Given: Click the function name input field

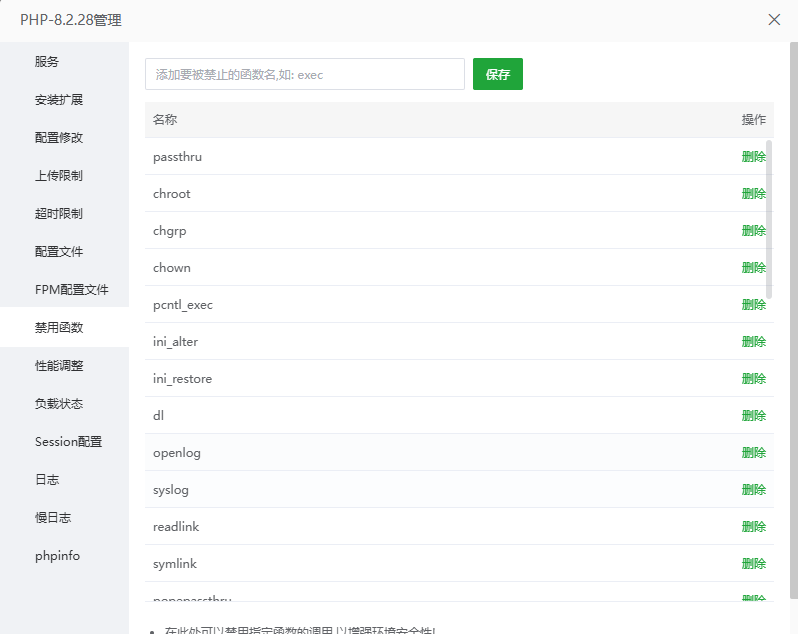Looking at the screenshot, I should (x=304, y=74).
